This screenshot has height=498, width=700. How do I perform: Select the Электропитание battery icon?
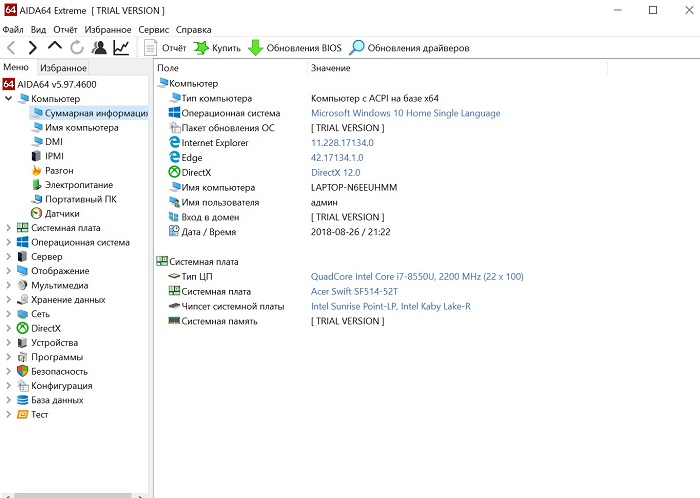point(37,184)
